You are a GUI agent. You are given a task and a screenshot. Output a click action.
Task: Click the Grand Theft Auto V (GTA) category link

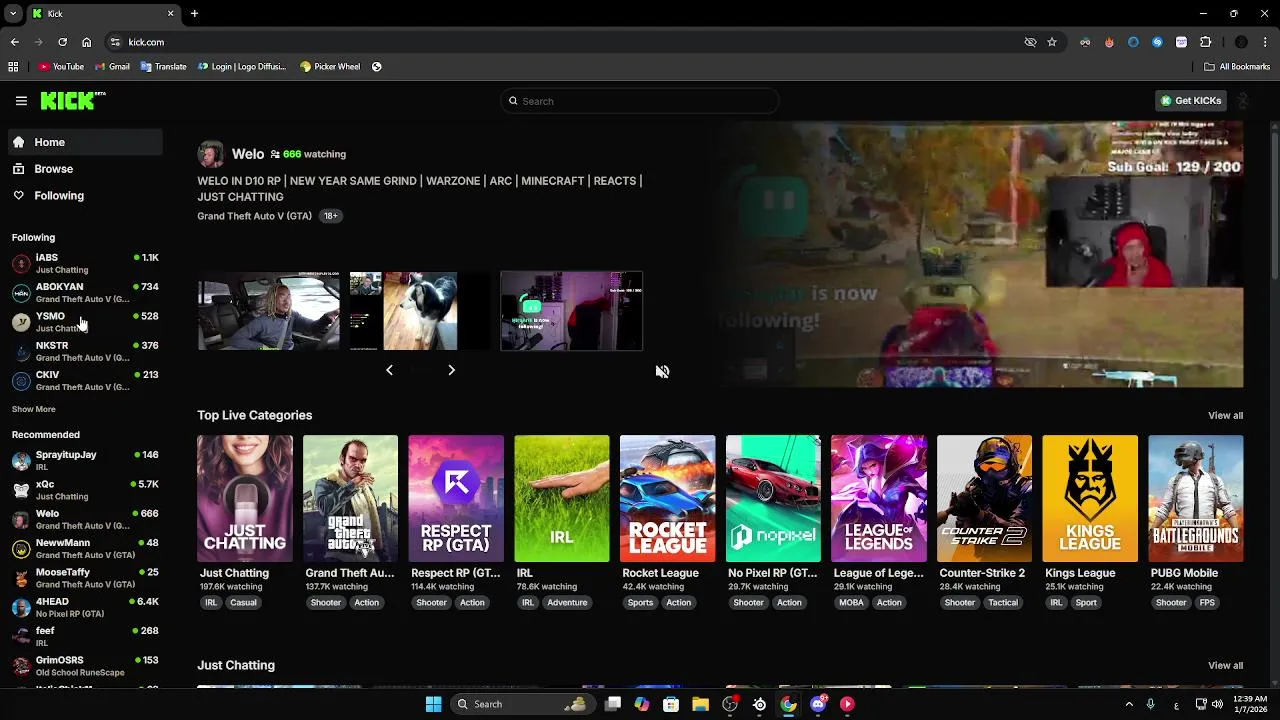(254, 216)
